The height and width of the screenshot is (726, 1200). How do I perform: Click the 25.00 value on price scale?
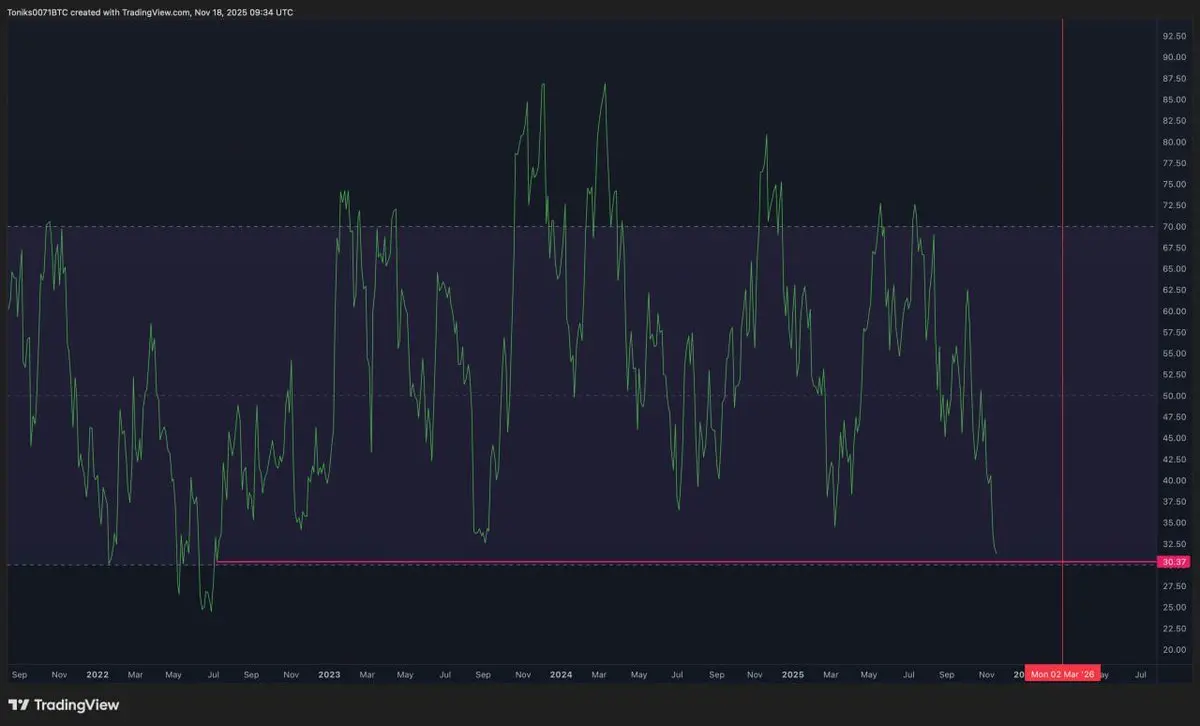tap(1173, 608)
